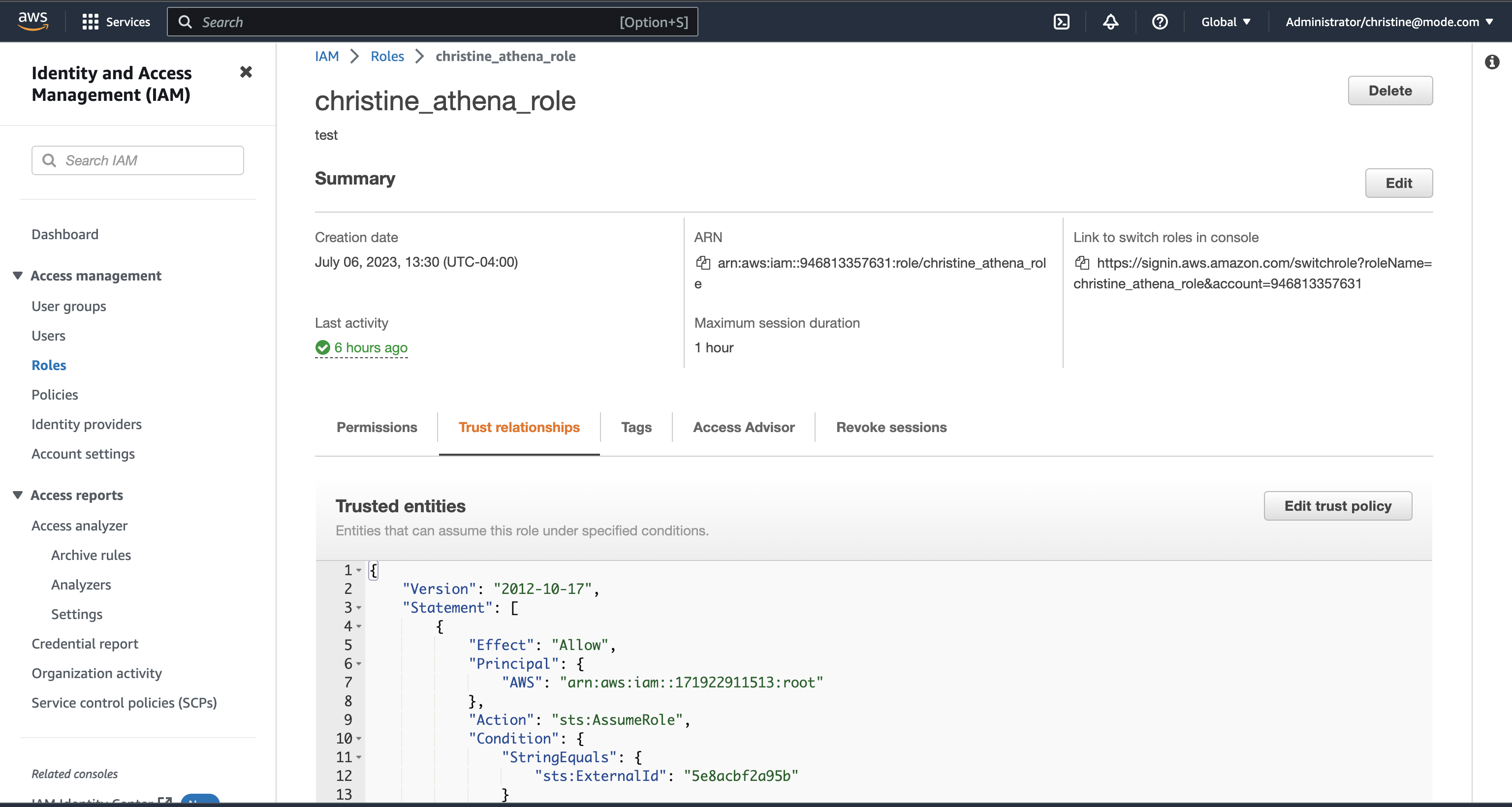
Task: Collapse the Access reports section
Action: click(x=18, y=495)
